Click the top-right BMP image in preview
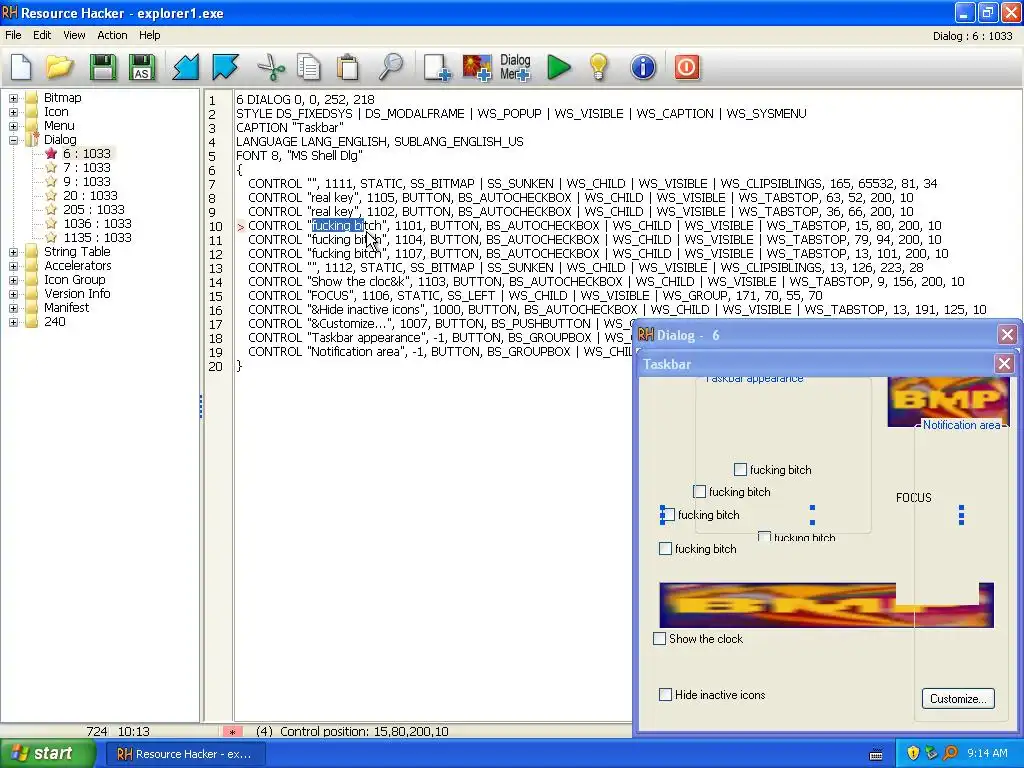 pyautogui.click(x=948, y=400)
